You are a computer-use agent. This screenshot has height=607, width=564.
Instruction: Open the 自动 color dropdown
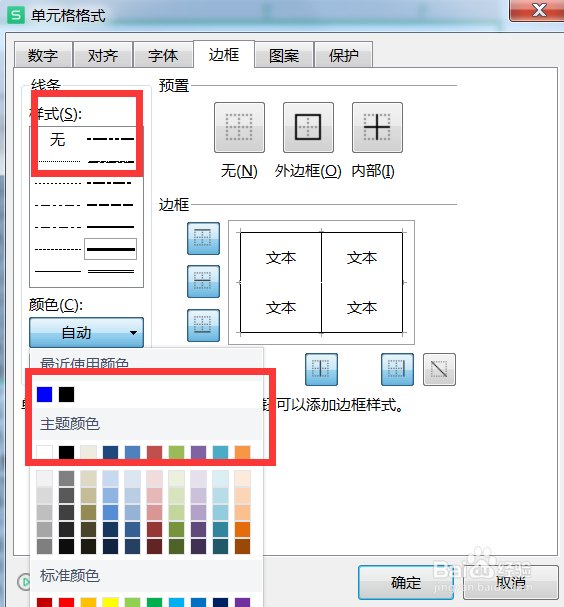coord(86,333)
